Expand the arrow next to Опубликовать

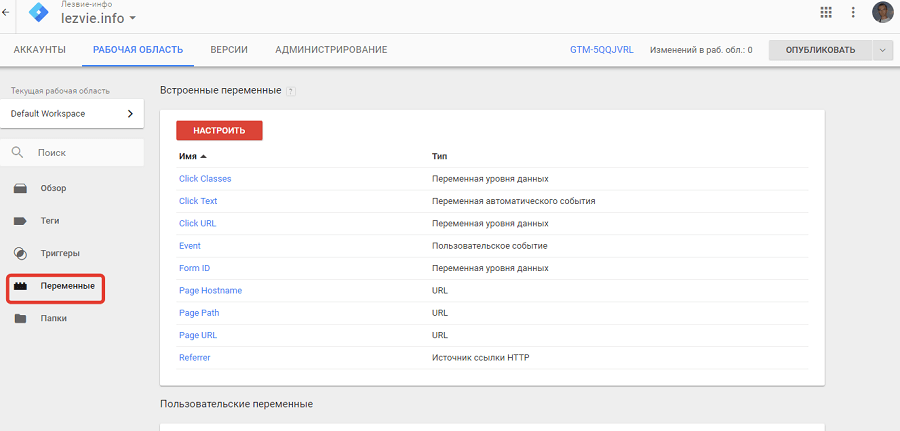pos(882,50)
